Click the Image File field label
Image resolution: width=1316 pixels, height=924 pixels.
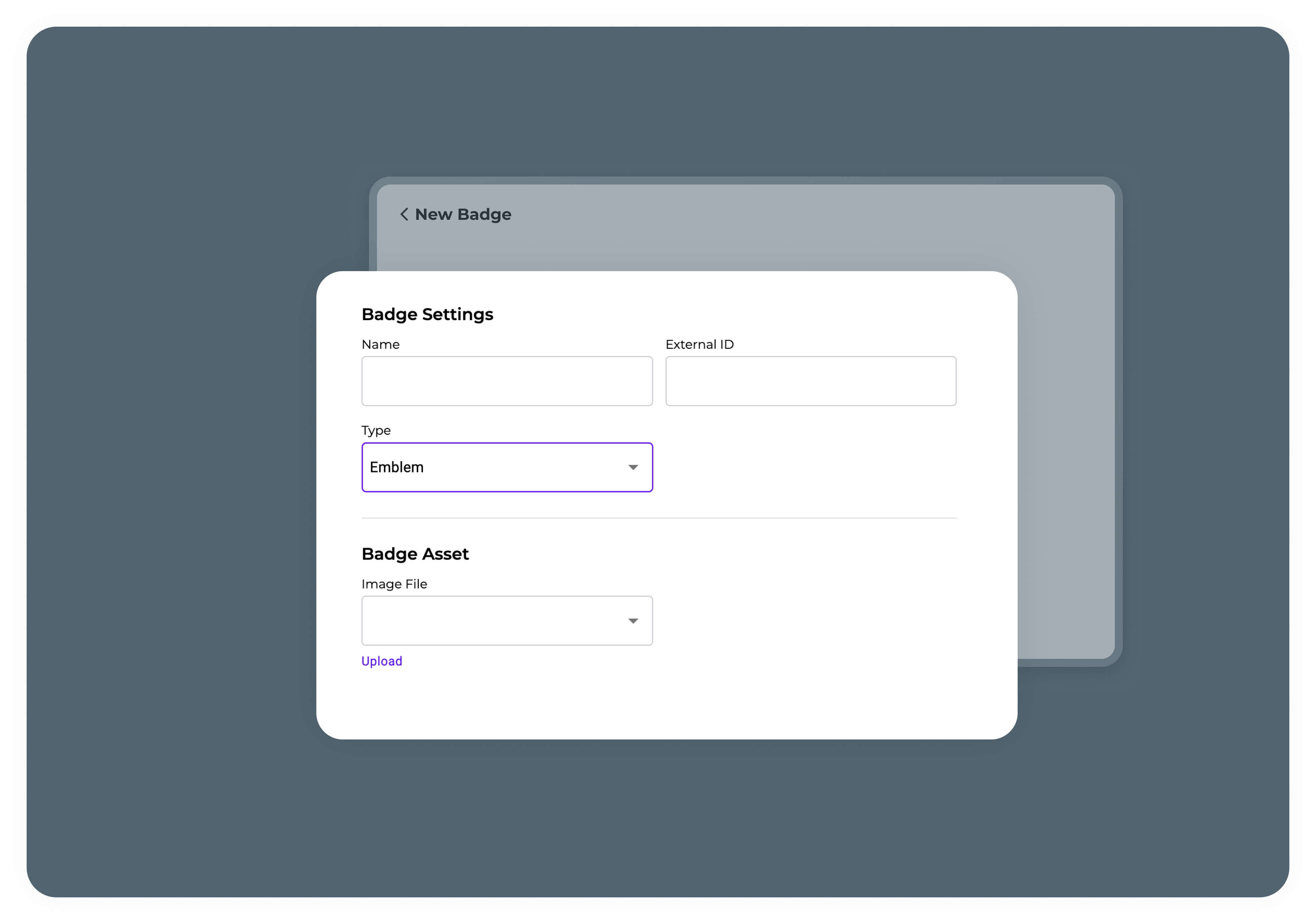click(394, 584)
